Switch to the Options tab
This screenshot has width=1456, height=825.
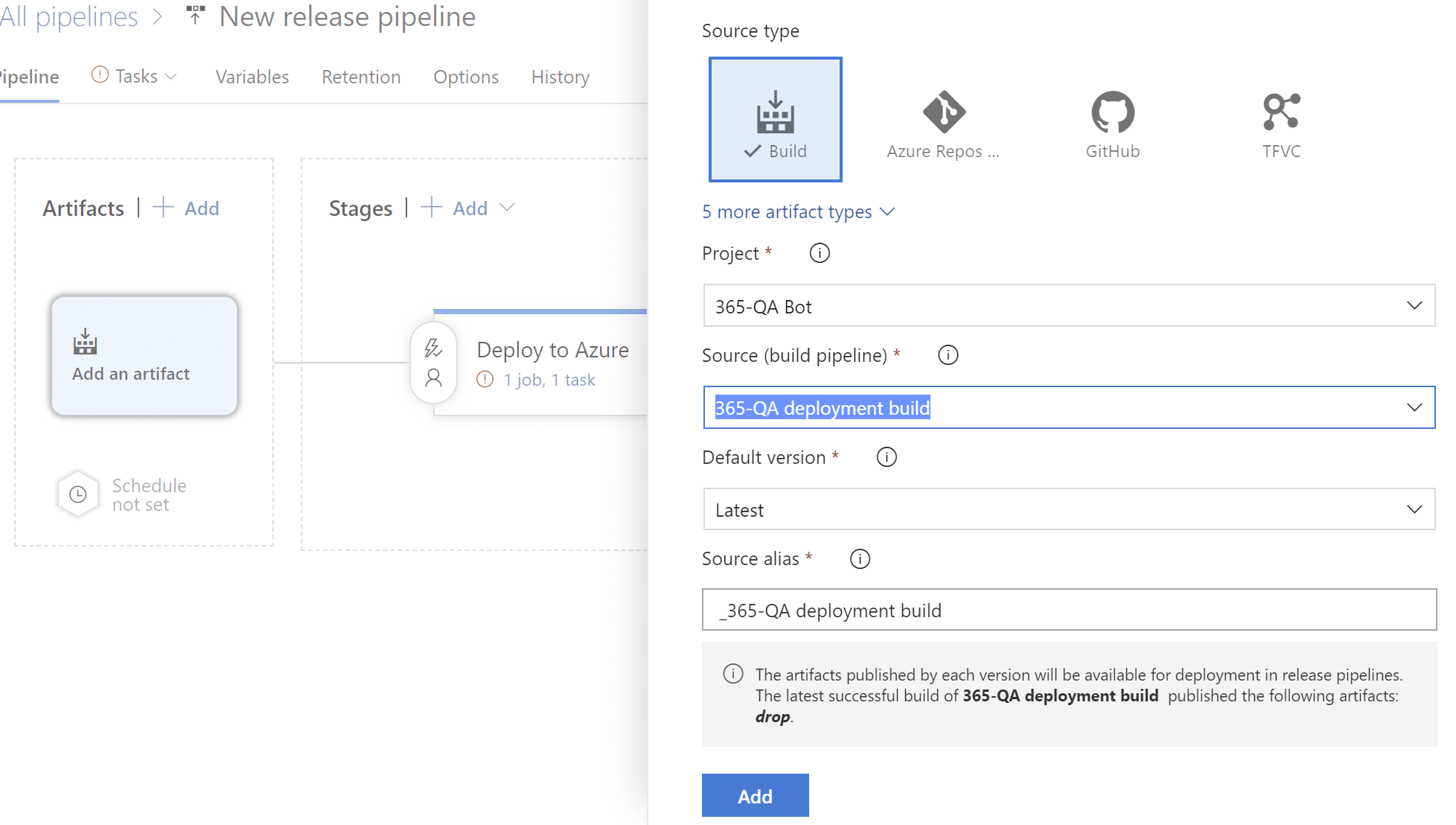point(466,77)
